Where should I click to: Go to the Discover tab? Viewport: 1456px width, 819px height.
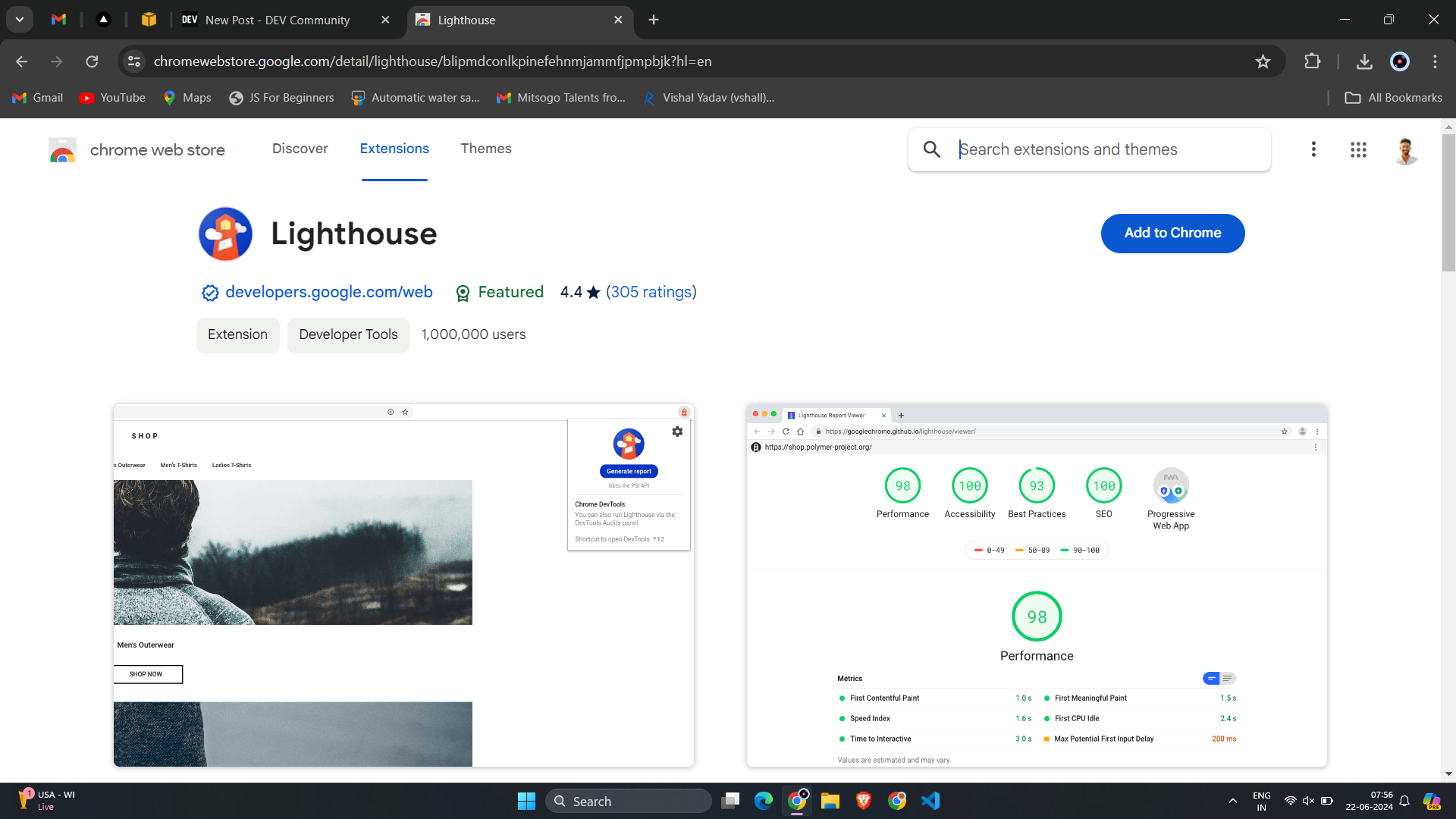tap(300, 149)
